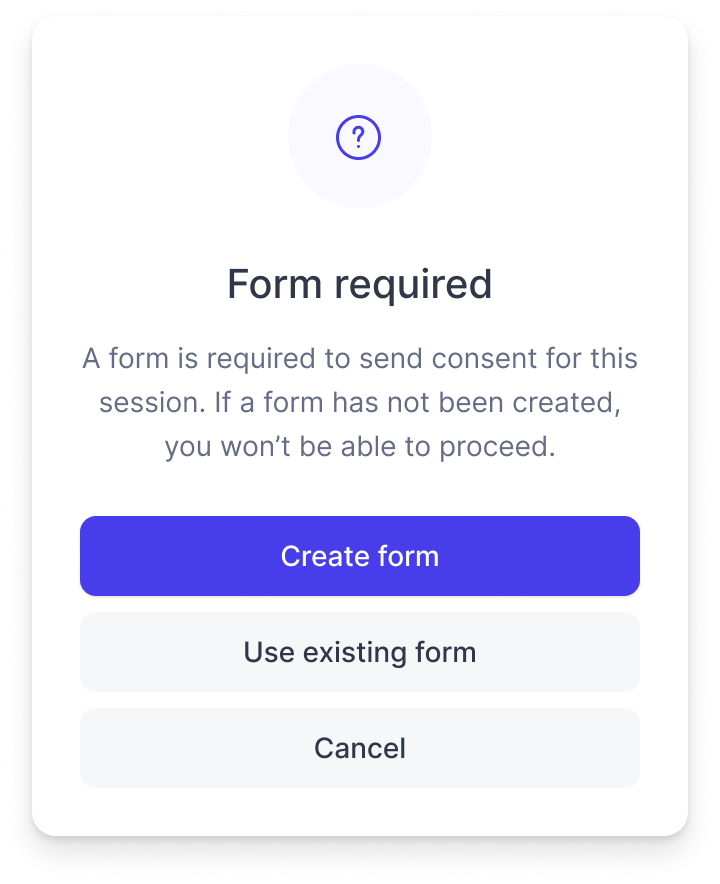Click the session consent description paragraph
Viewport: 720px width, 884px height.
[360, 402]
